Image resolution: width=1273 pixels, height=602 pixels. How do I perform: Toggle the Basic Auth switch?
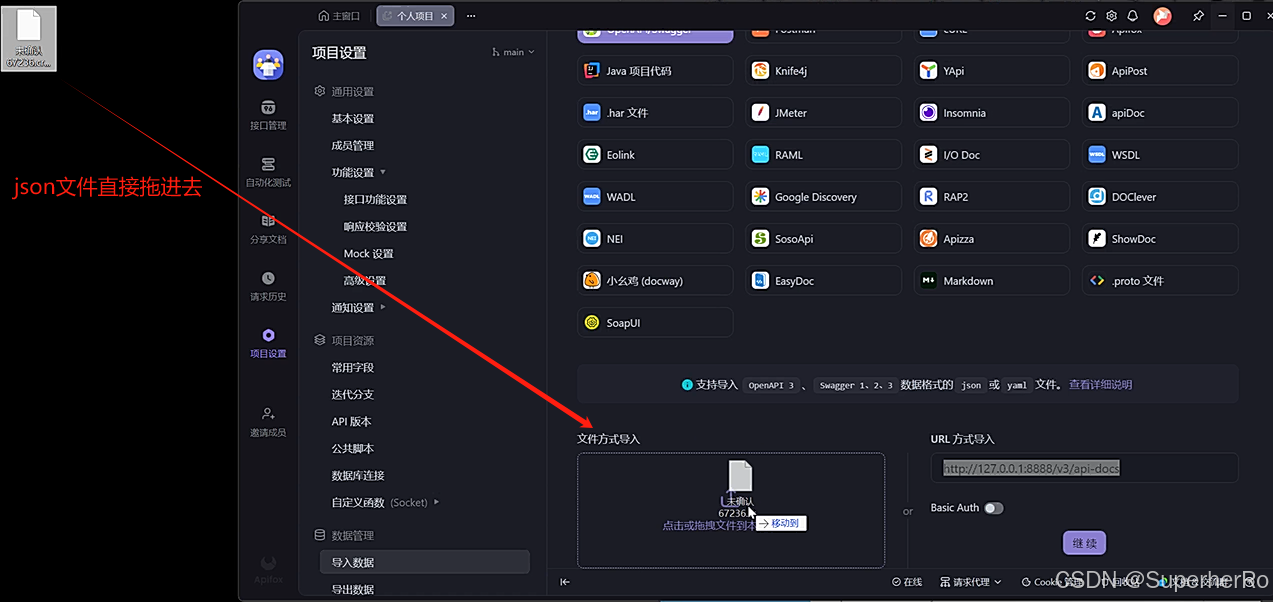tap(993, 508)
